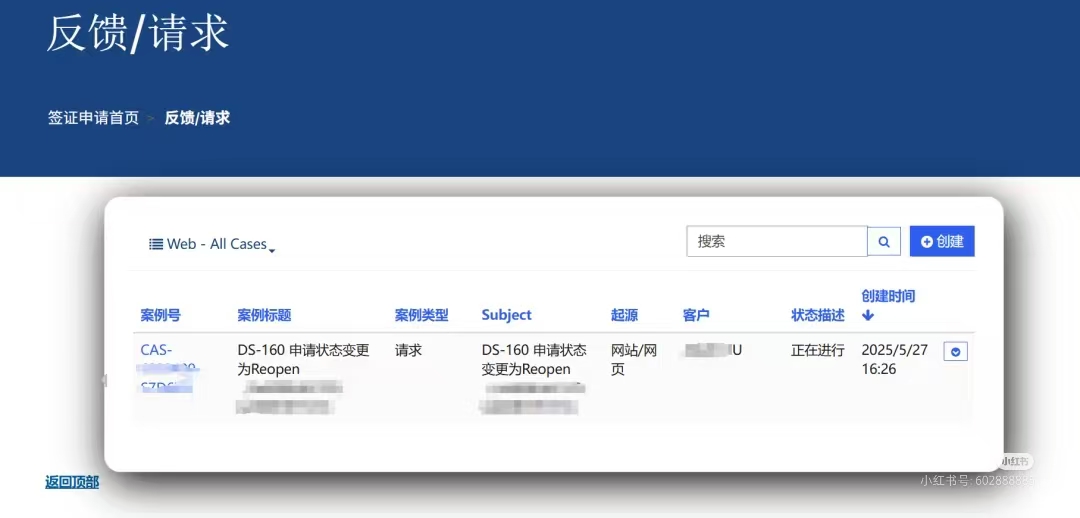Click the descending sort arrow under 创建时间
The width and height of the screenshot is (1080, 518).
pos(868,315)
